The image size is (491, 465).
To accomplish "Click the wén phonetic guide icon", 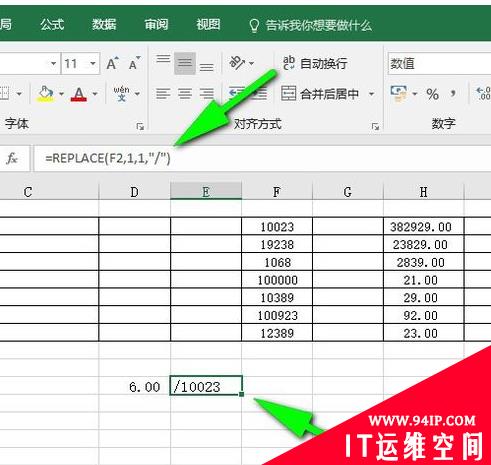I will tap(121, 94).
